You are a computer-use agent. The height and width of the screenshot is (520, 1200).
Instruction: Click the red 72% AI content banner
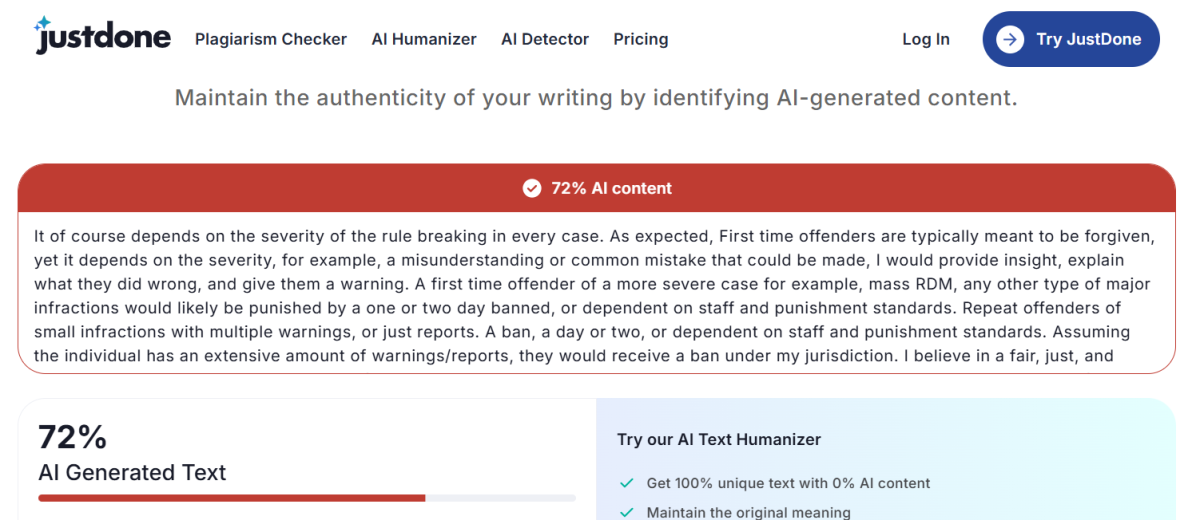click(x=597, y=188)
